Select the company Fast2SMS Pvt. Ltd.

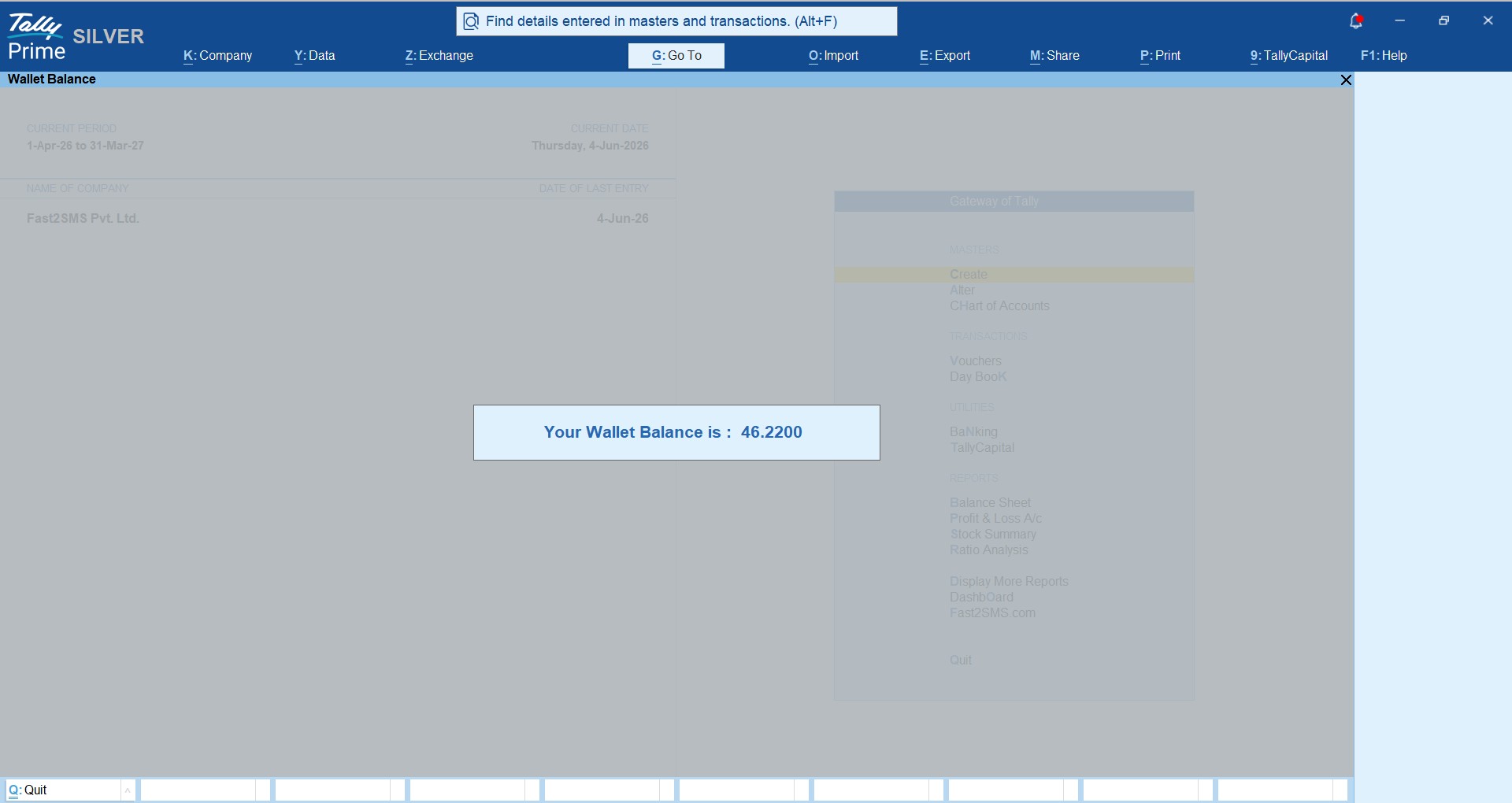coord(83,219)
